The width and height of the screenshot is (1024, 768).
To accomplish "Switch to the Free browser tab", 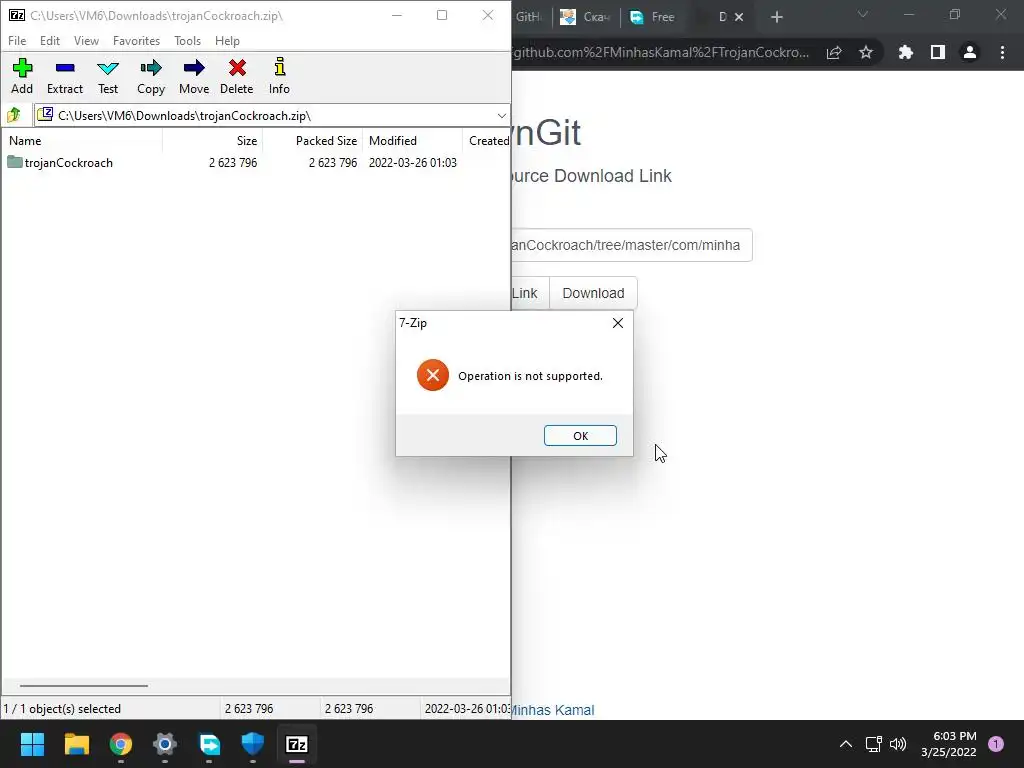I will (652, 17).
